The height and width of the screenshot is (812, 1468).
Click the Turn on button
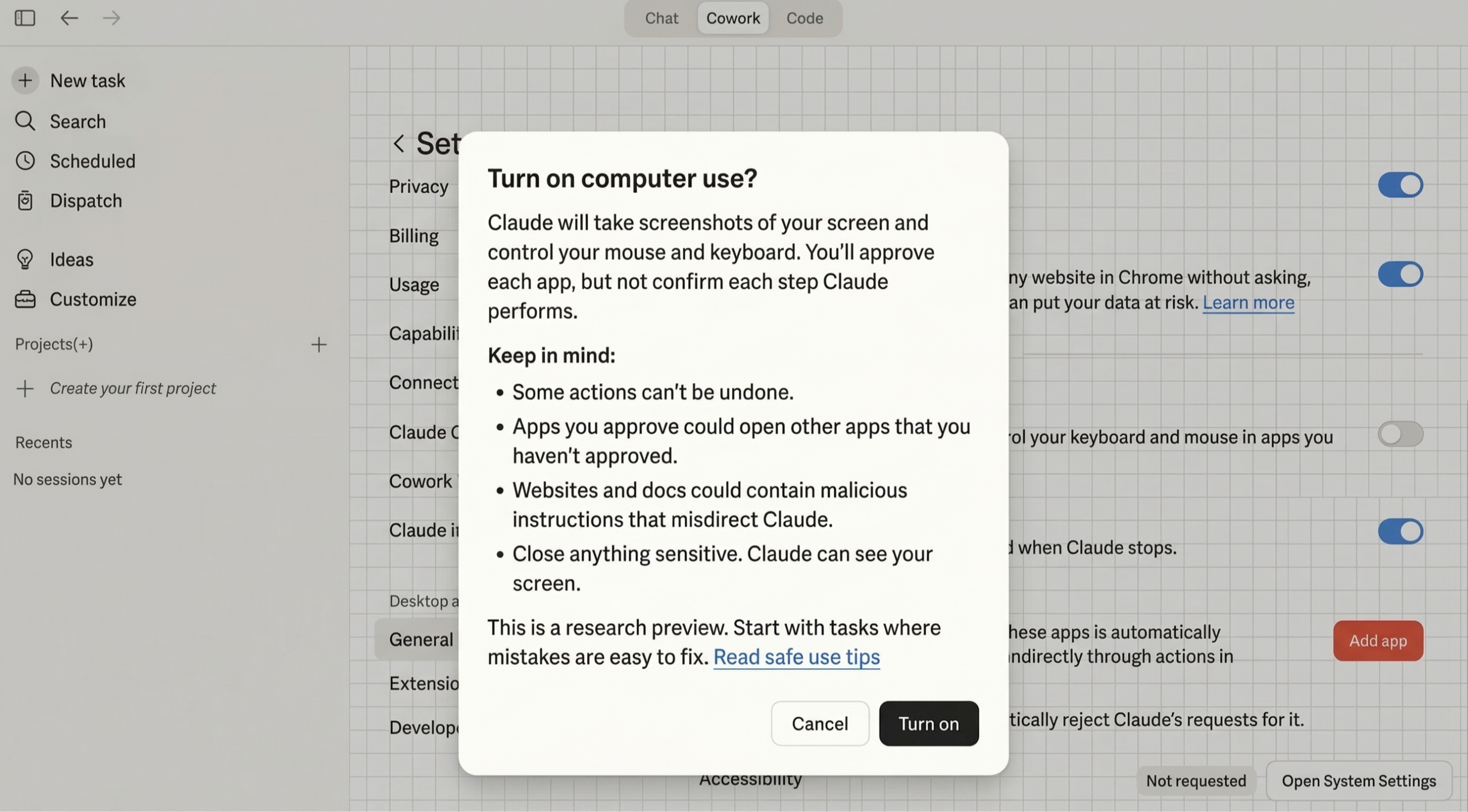(928, 723)
